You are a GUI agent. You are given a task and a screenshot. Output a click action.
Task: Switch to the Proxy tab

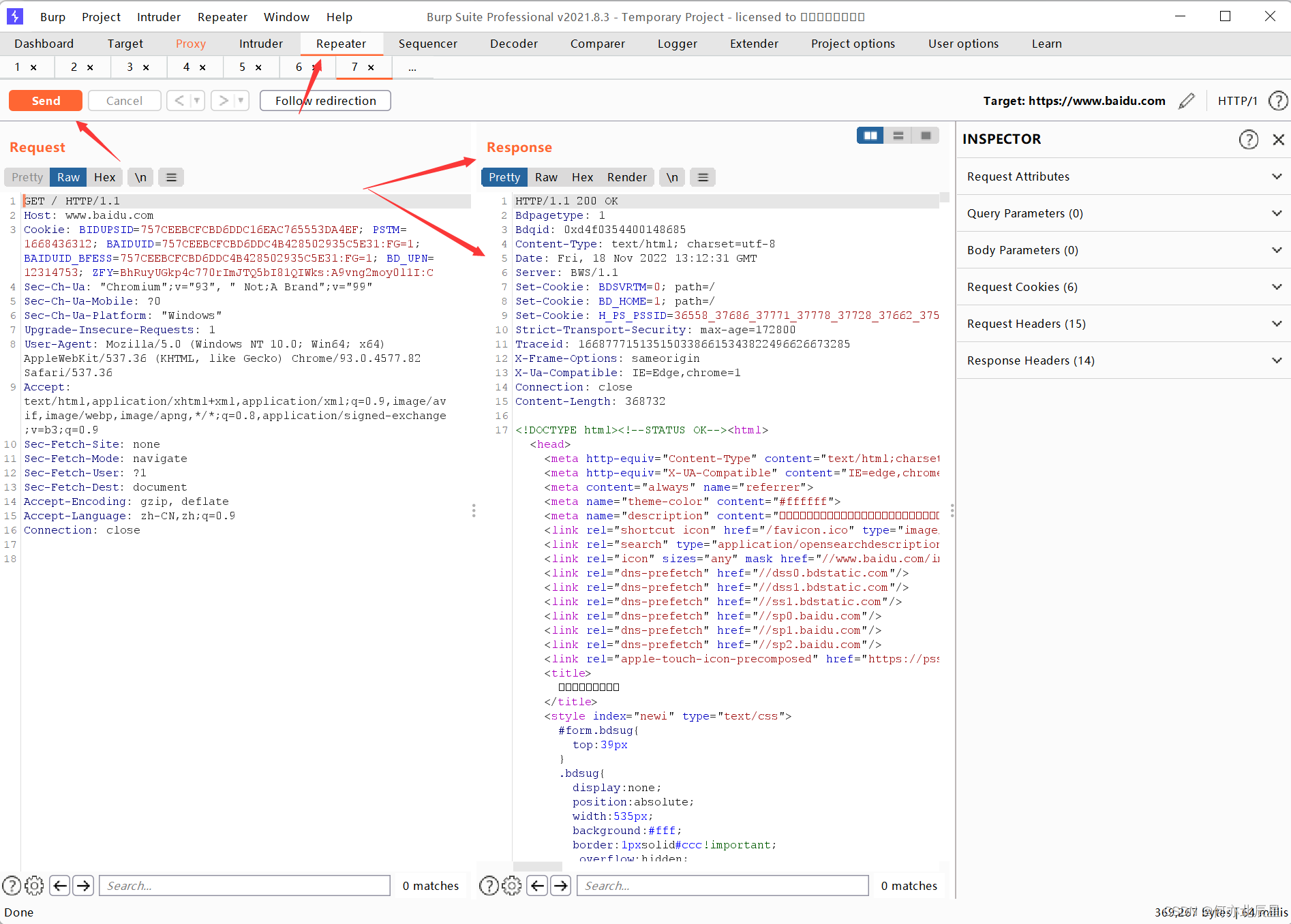[191, 44]
